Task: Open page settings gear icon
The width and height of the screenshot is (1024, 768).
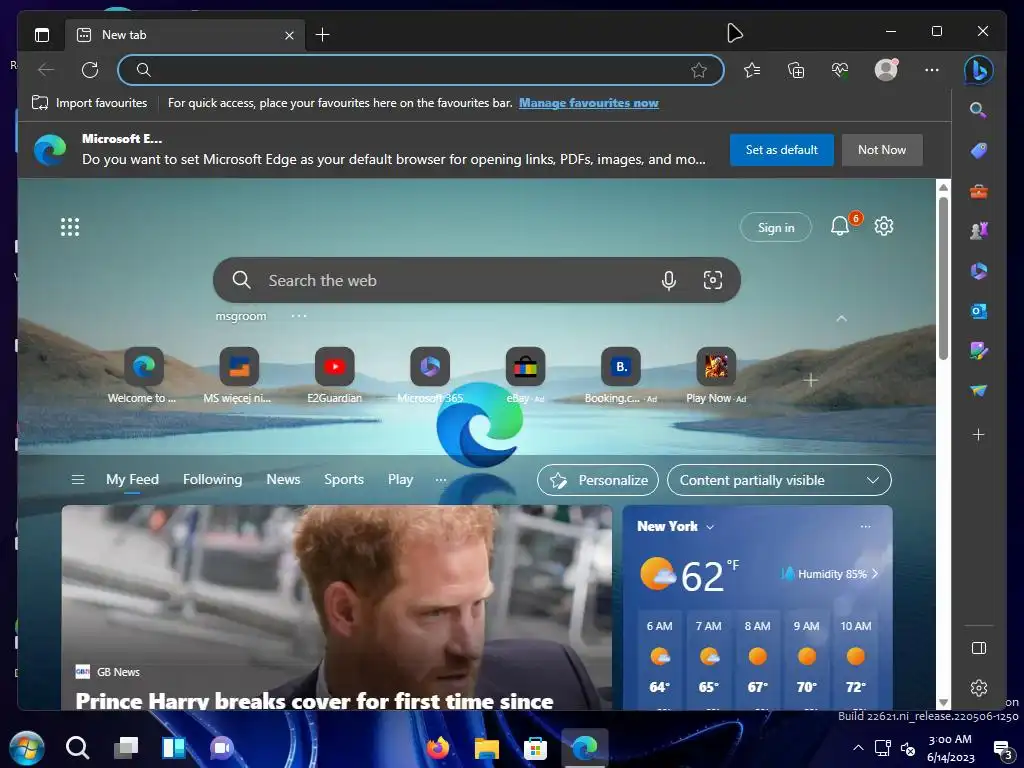Action: tap(884, 226)
